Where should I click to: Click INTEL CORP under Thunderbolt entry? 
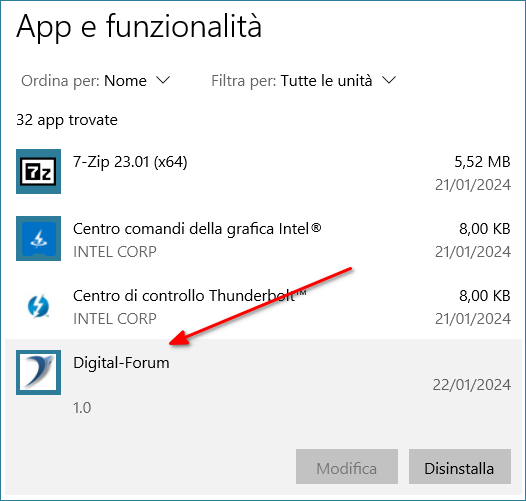click(x=115, y=319)
